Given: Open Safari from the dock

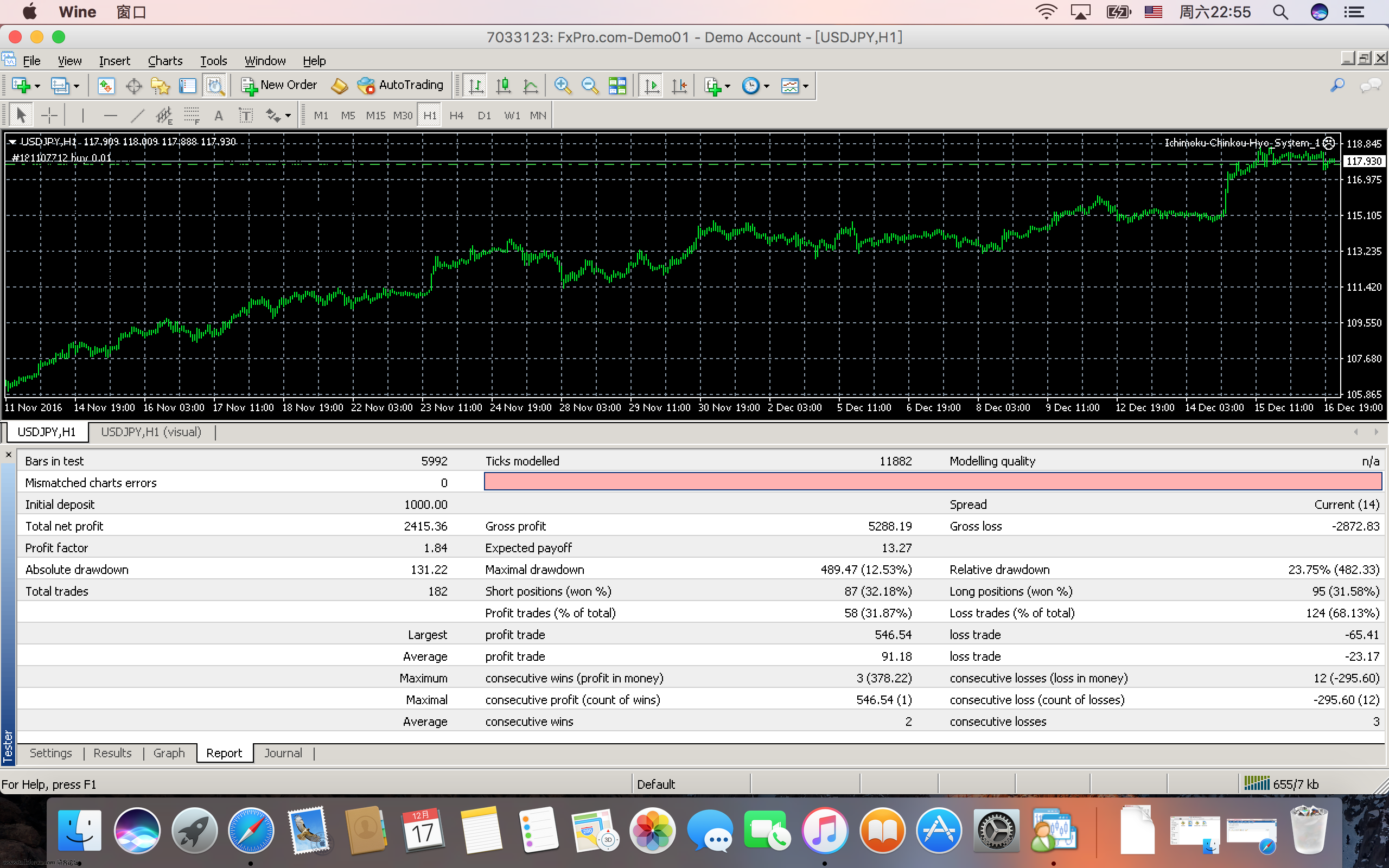Looking at the screenshot, I should pyautogui.click(x=251, y=830).
